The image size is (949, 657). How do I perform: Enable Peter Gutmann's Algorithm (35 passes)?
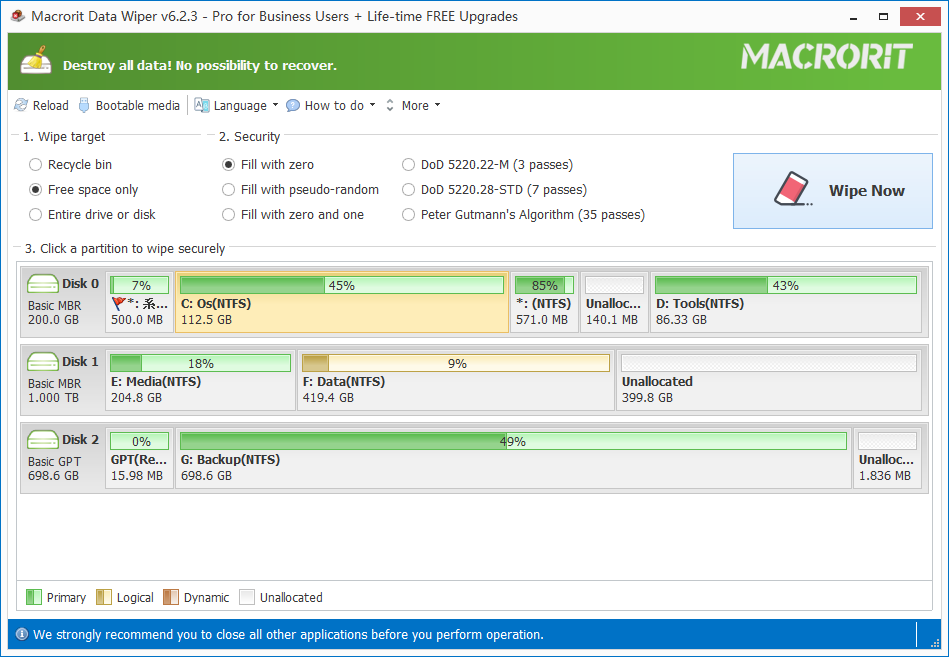408,215
